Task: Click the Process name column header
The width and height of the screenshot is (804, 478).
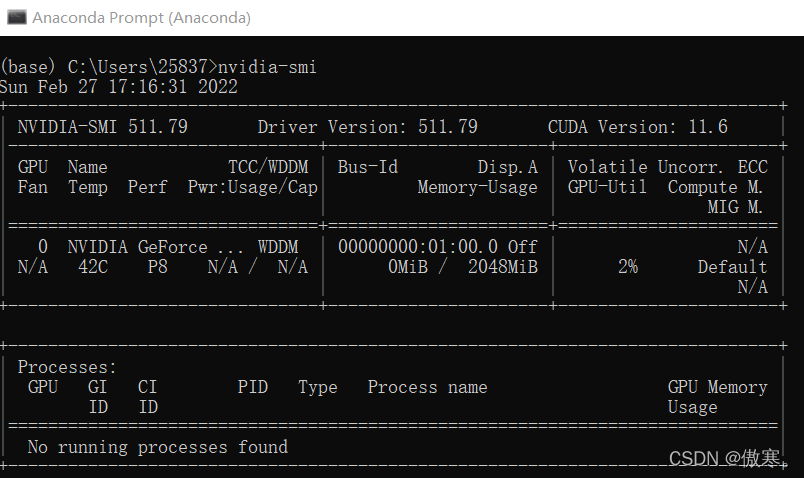Action: [427, 387]
